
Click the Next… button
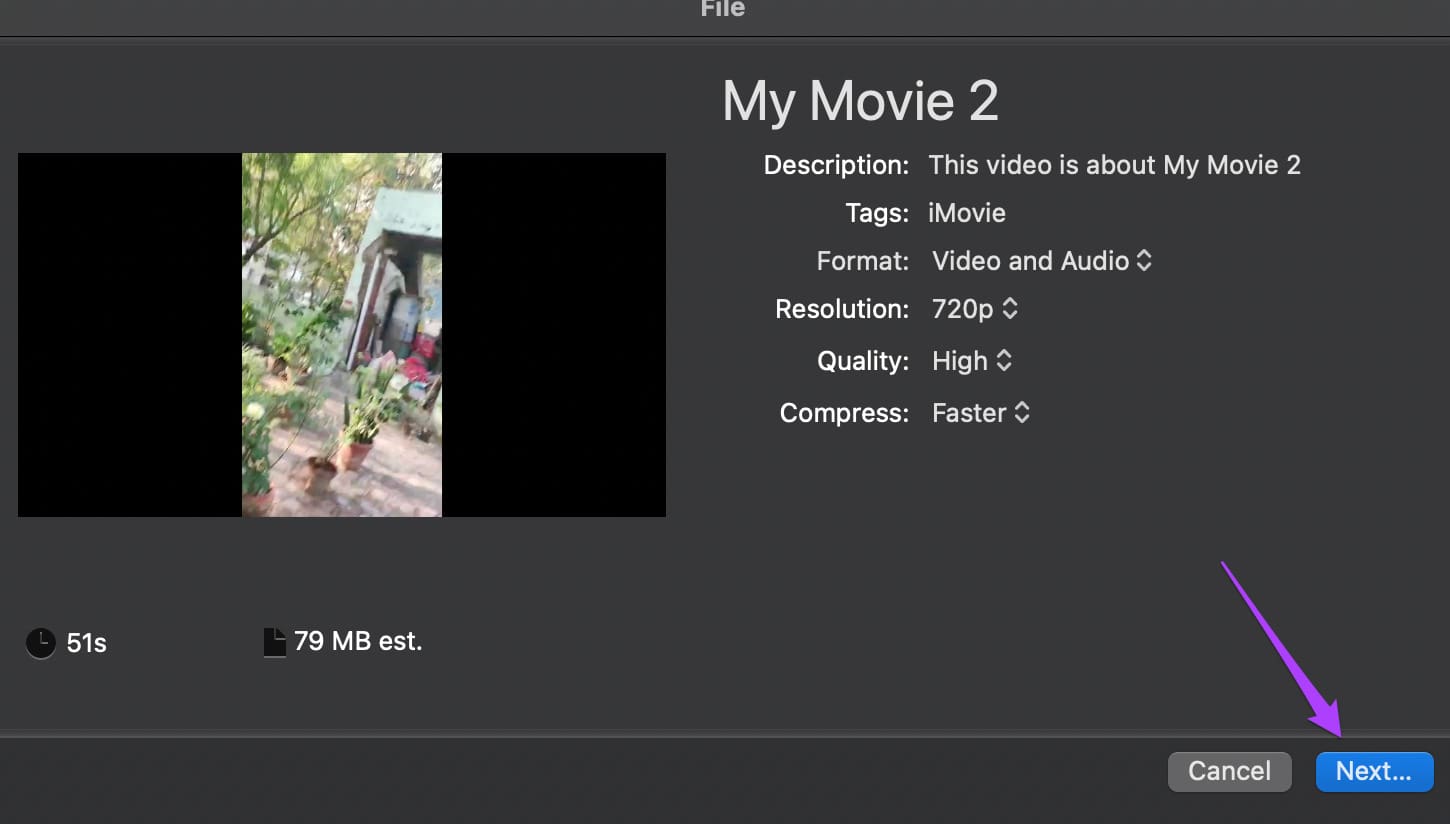point(1374,771)
